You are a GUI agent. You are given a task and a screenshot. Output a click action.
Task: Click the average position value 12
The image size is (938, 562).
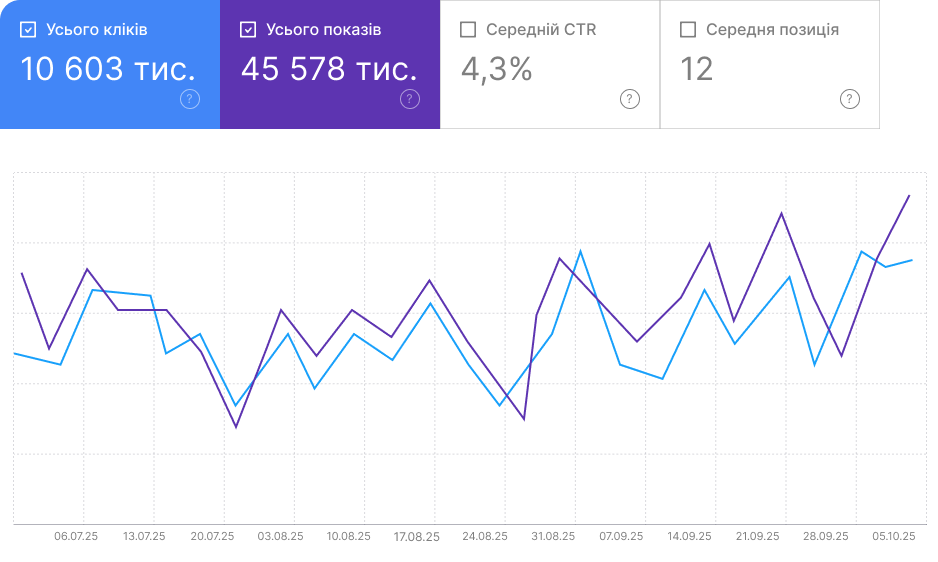[x=697, y=69]
